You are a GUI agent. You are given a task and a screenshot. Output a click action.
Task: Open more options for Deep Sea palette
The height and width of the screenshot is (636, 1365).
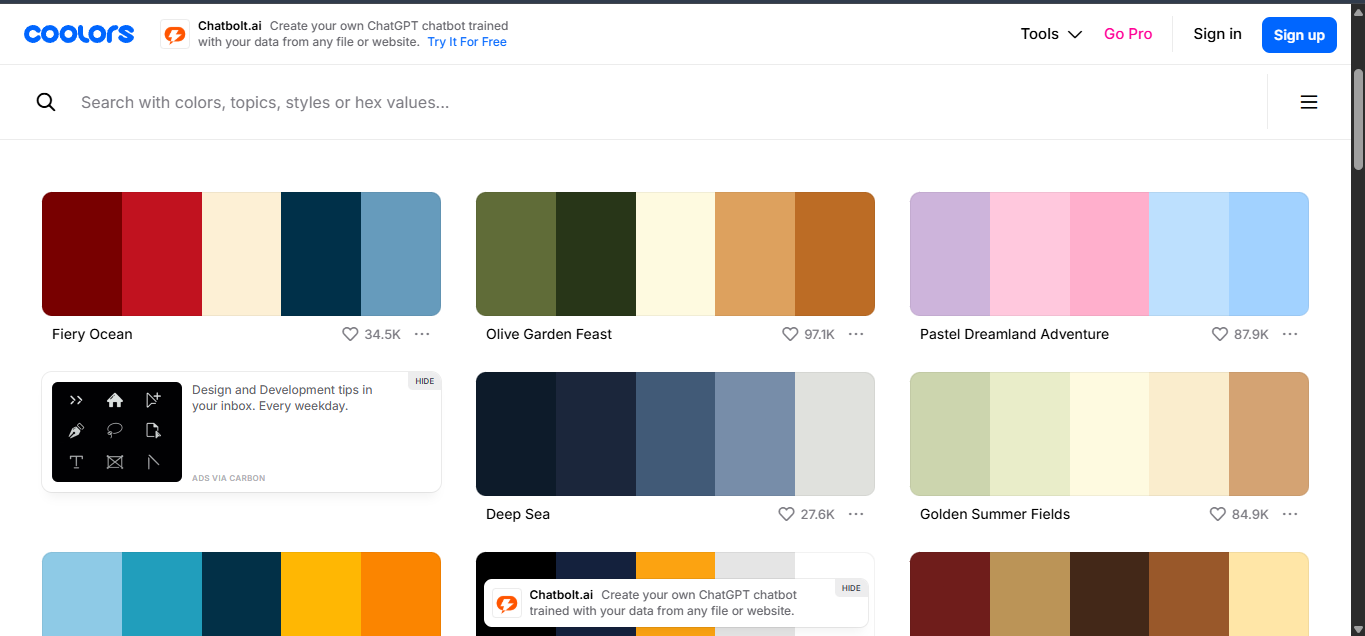(x=856, y=514)
